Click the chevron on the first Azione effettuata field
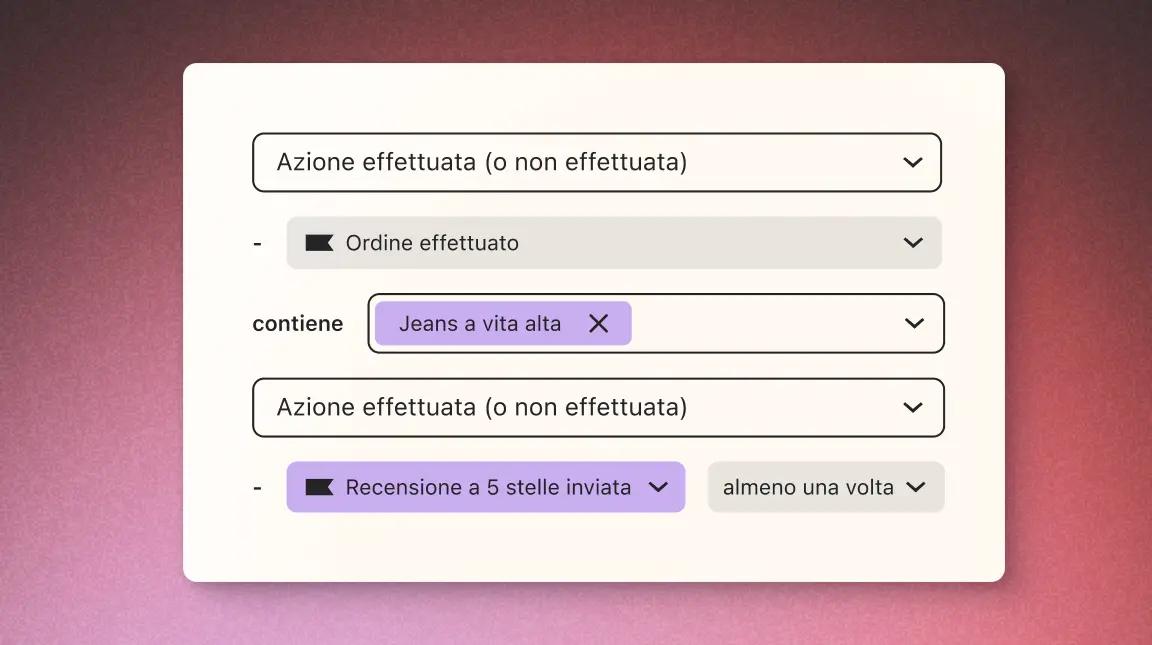The height and width of the screenshot is (645, 1152). coord(912,162)
